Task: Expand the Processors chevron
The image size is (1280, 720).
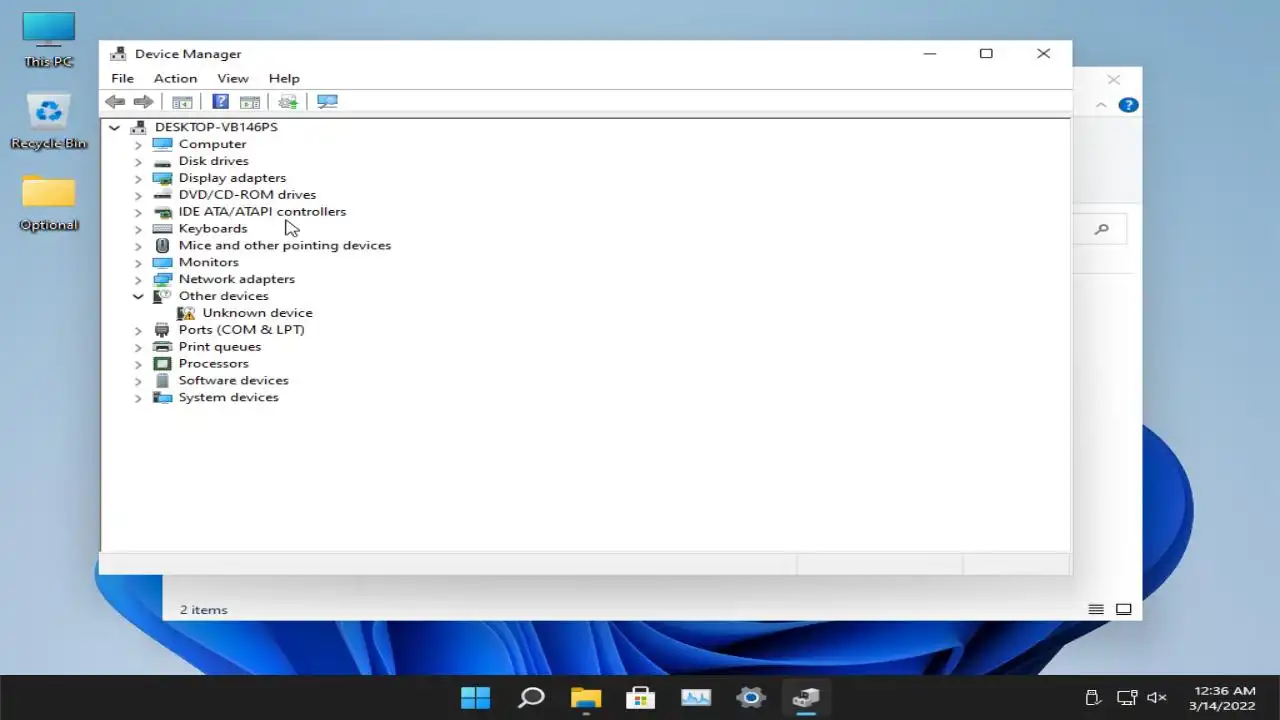Action: pyautogui.click(x=138, y=364)
